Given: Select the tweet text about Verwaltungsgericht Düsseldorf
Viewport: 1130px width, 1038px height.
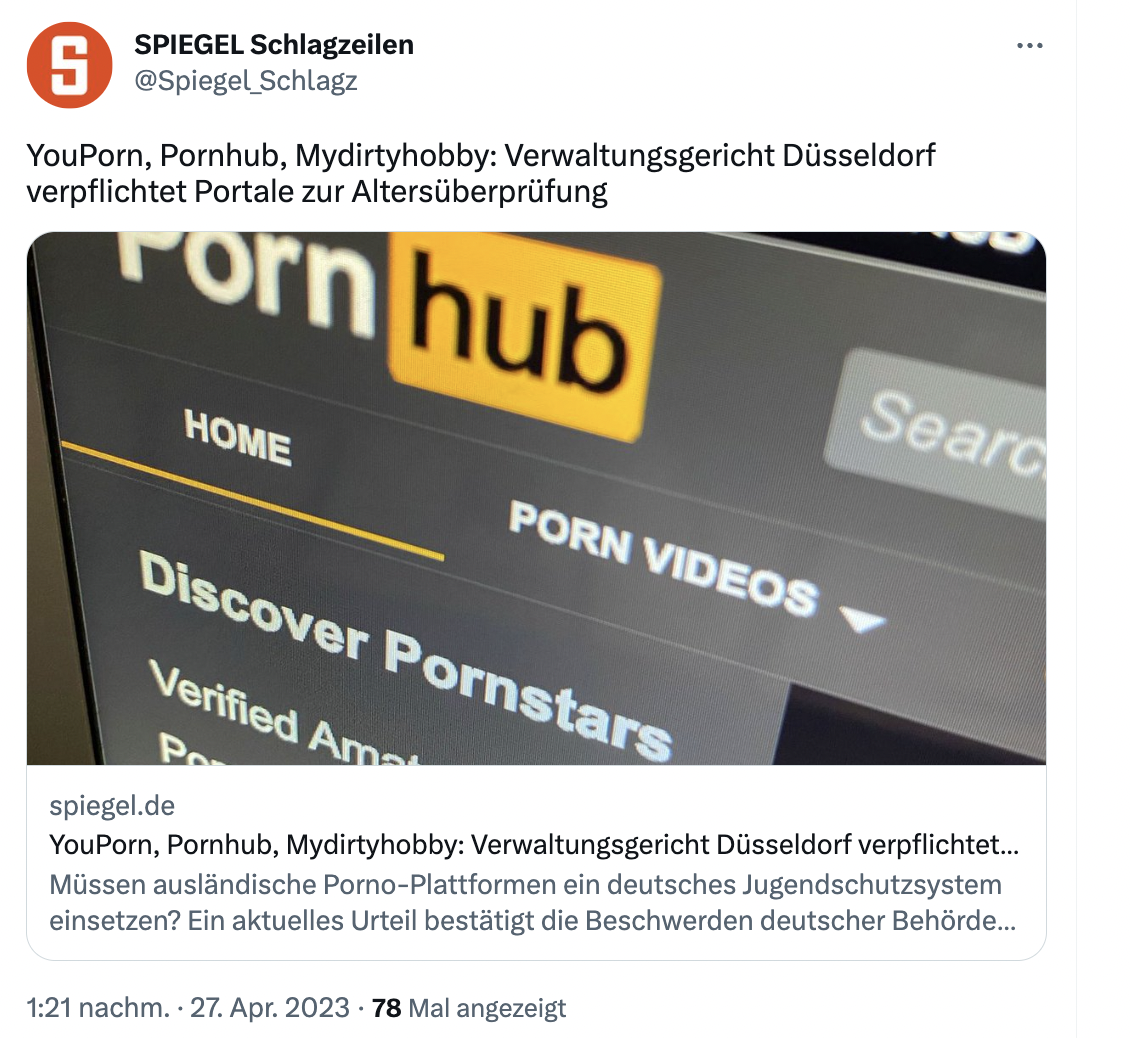Looking at the screenshot, I should coord(481,173).
